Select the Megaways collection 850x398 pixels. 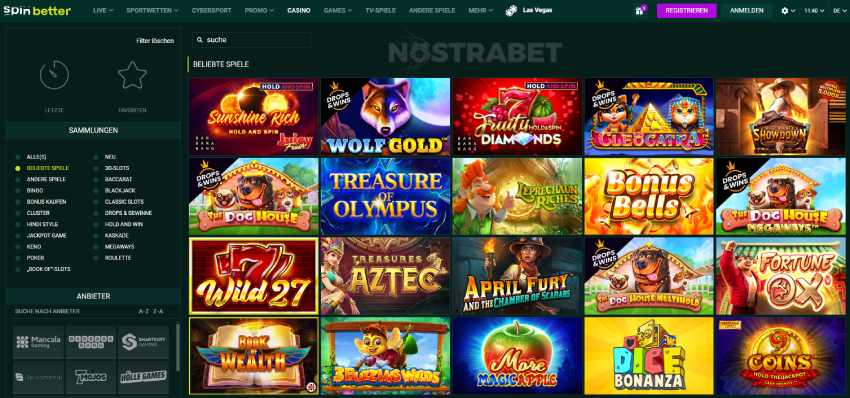(x=119, y=247)
